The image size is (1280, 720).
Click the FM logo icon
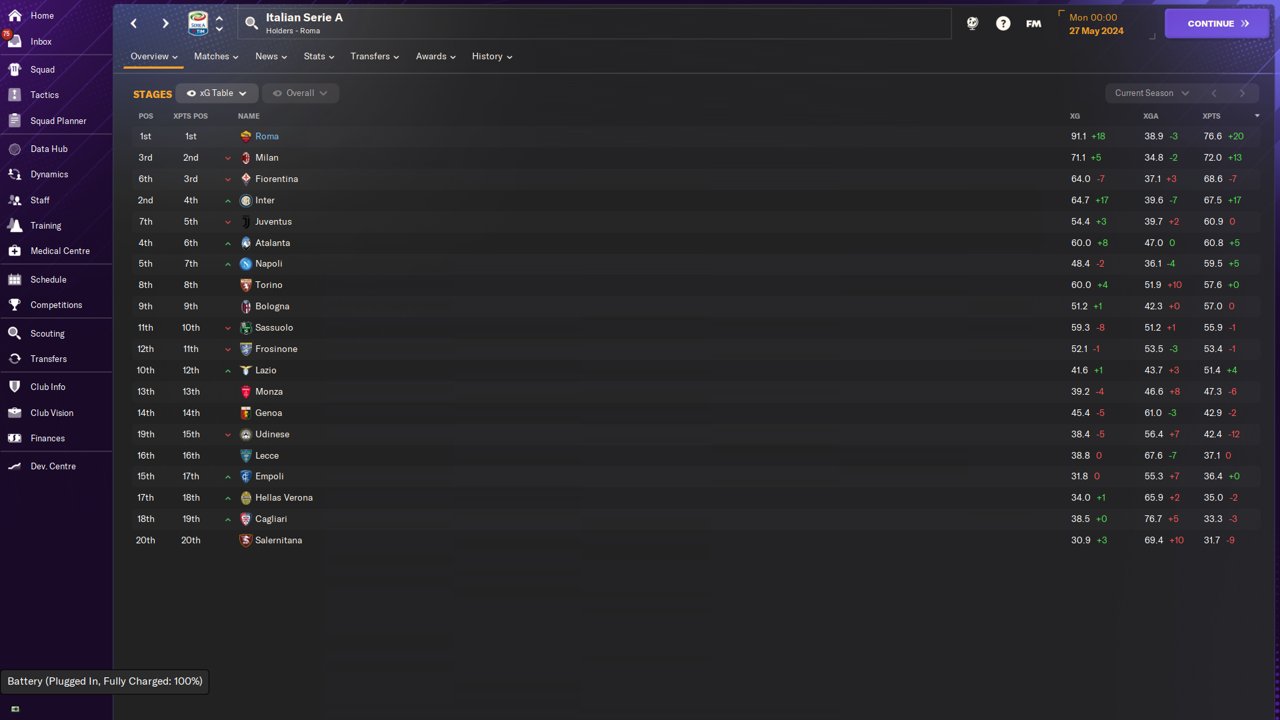1034,23
